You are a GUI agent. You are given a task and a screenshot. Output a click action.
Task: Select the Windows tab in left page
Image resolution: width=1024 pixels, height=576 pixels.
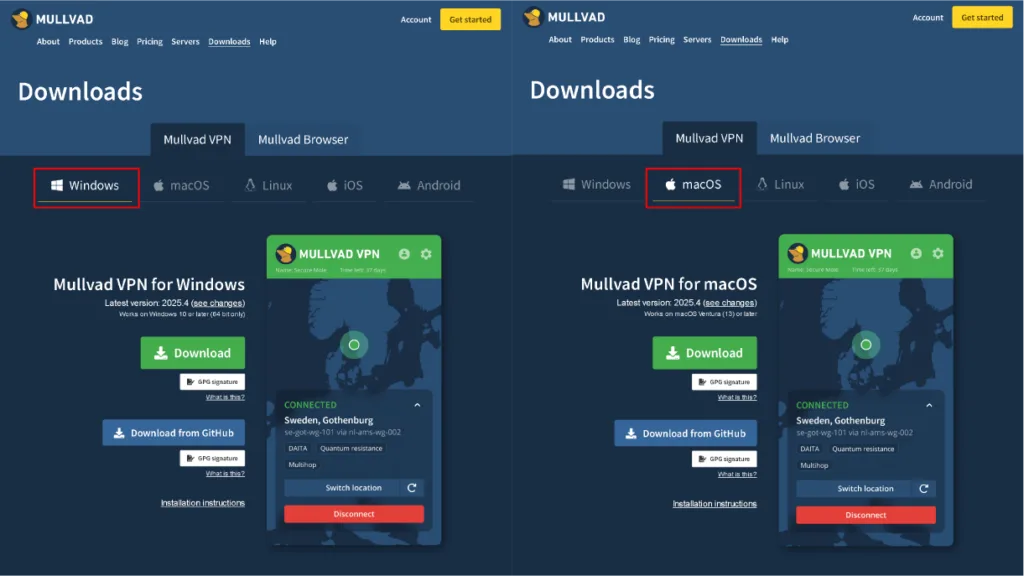pos(86,185)
